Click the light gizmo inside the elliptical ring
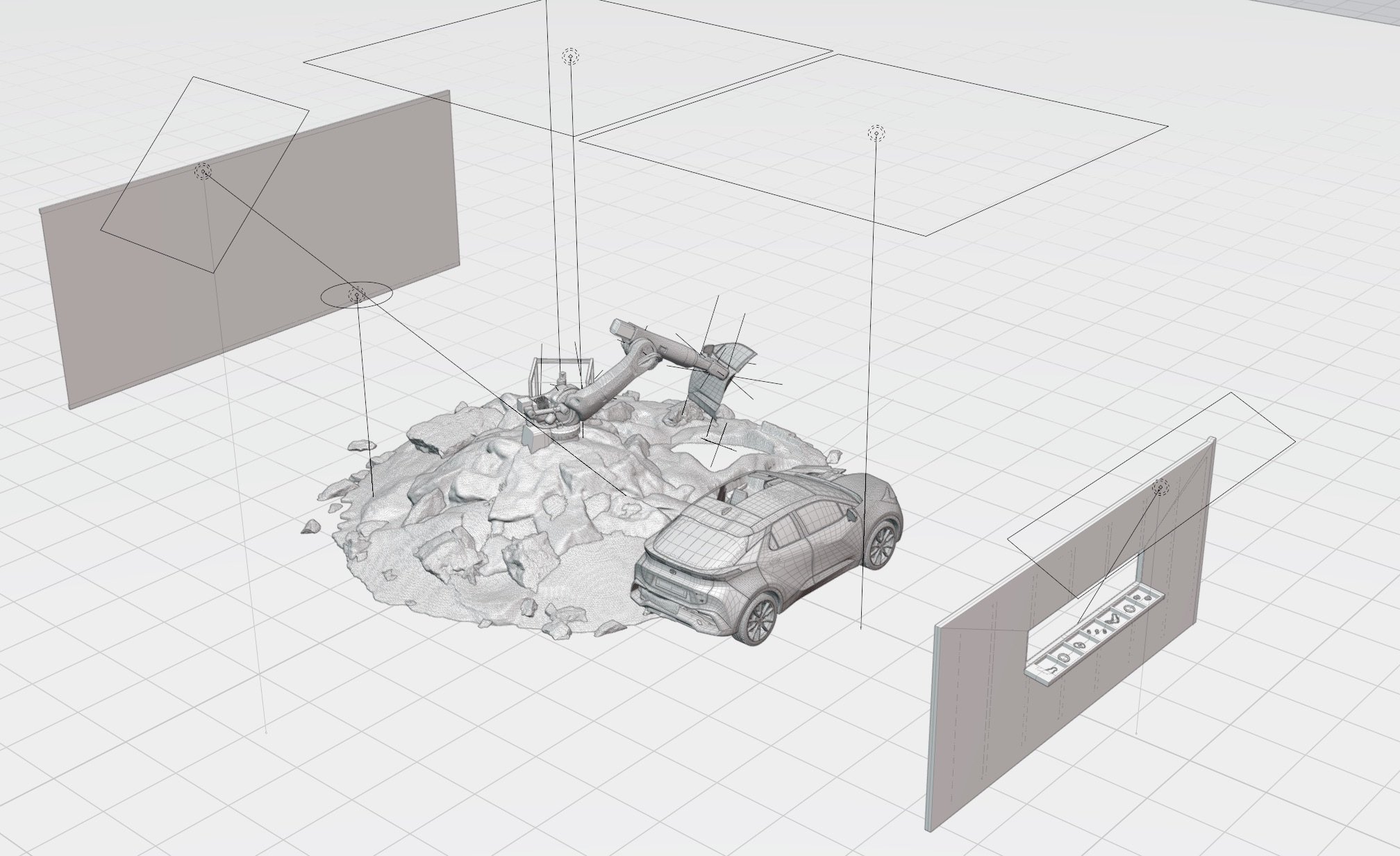 coord(356,295)
